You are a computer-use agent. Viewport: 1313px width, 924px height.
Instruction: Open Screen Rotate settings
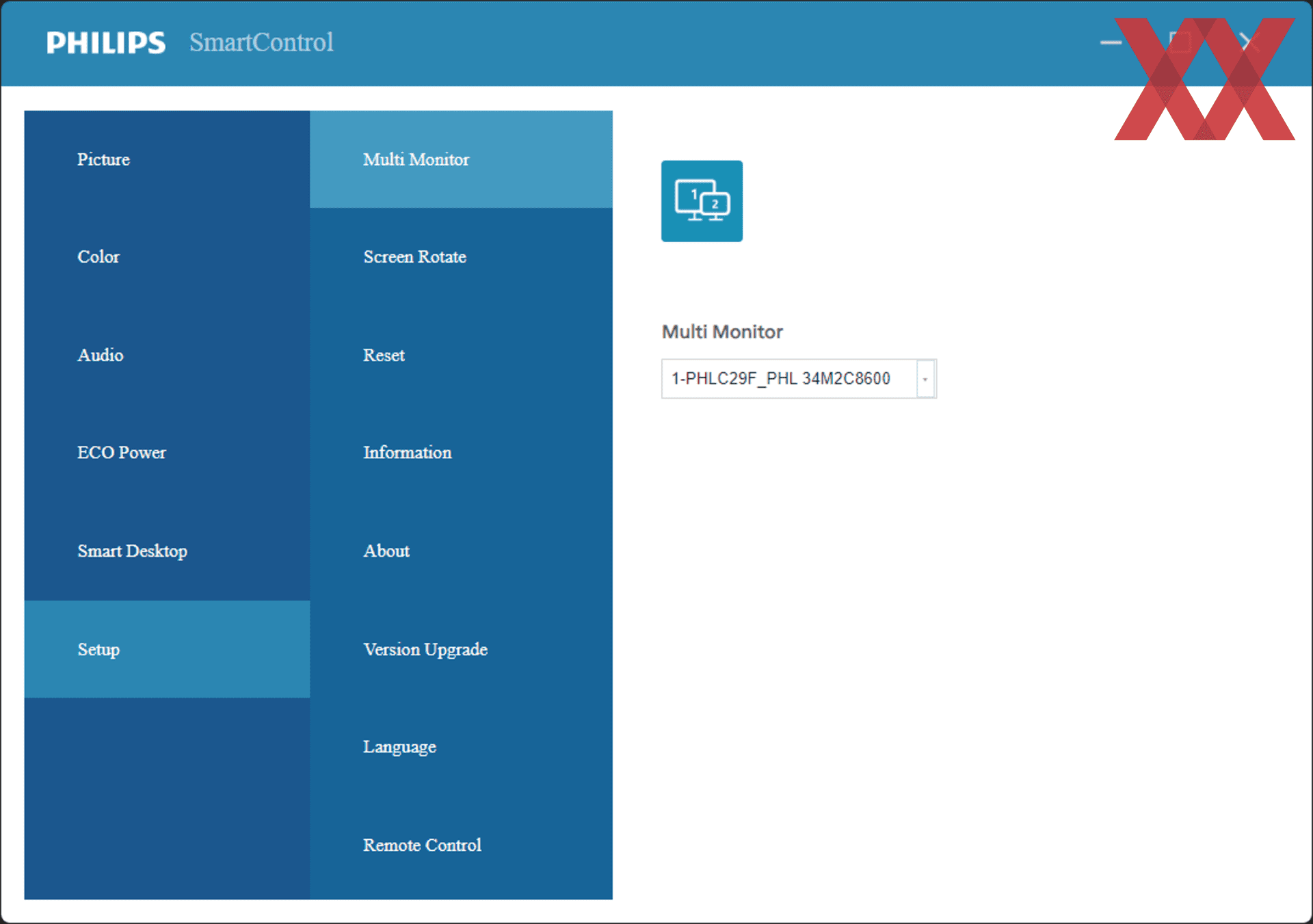461,257
